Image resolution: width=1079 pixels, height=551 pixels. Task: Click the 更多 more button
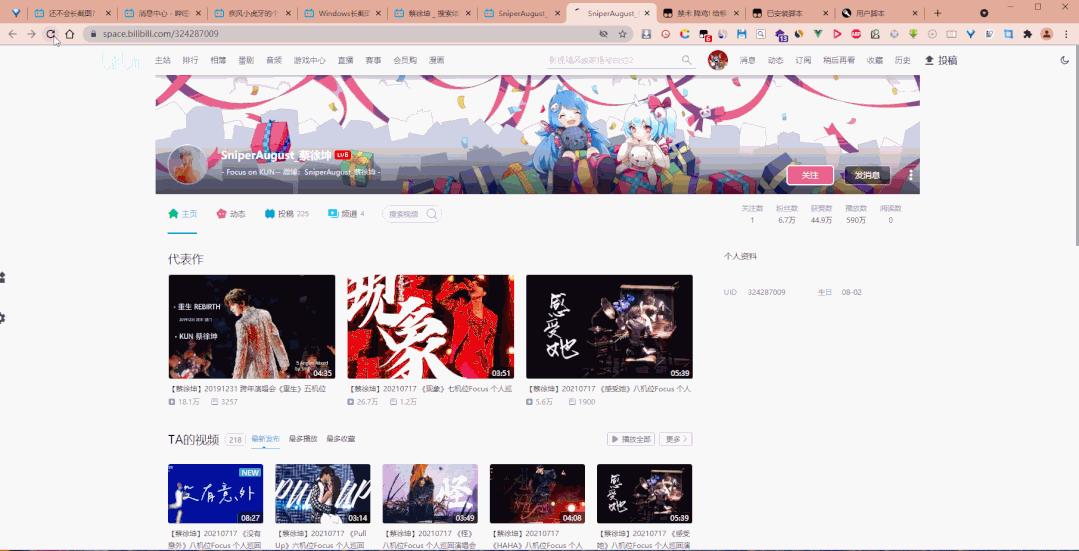(676, 439)
